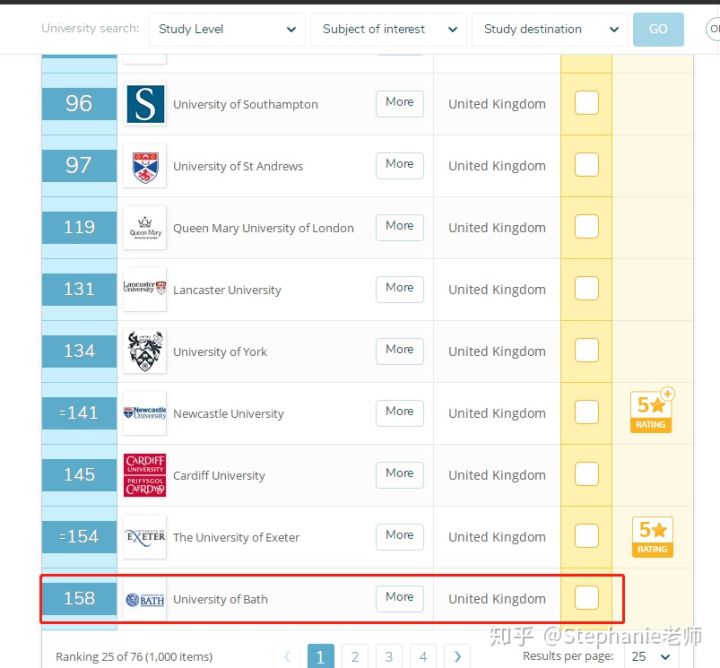Tick compare checkbox for Newcastle University
Viewport: 720px width, 668px height.
pos(586,412)
